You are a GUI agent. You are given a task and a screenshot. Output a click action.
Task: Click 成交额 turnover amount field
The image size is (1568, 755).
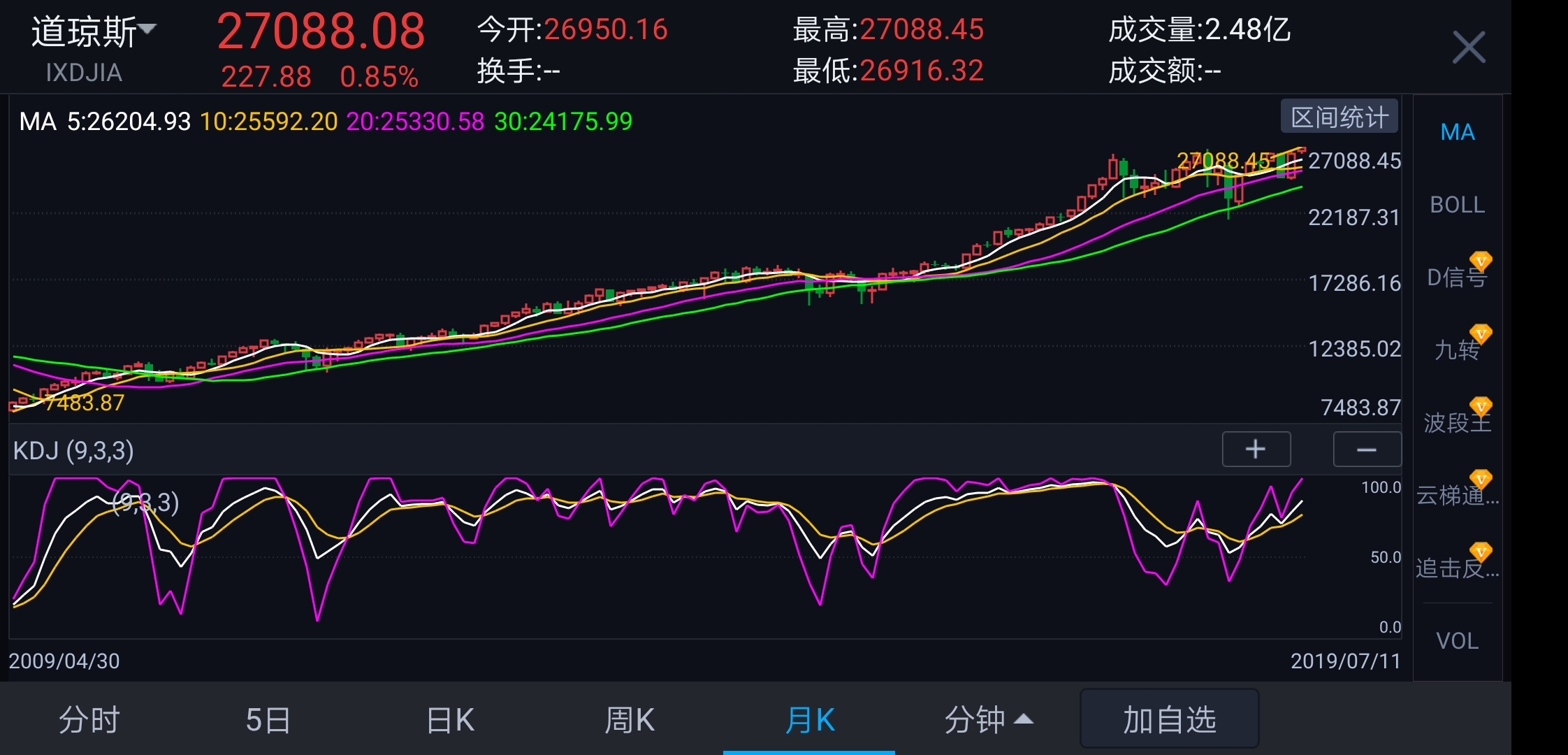point(1164,71)
